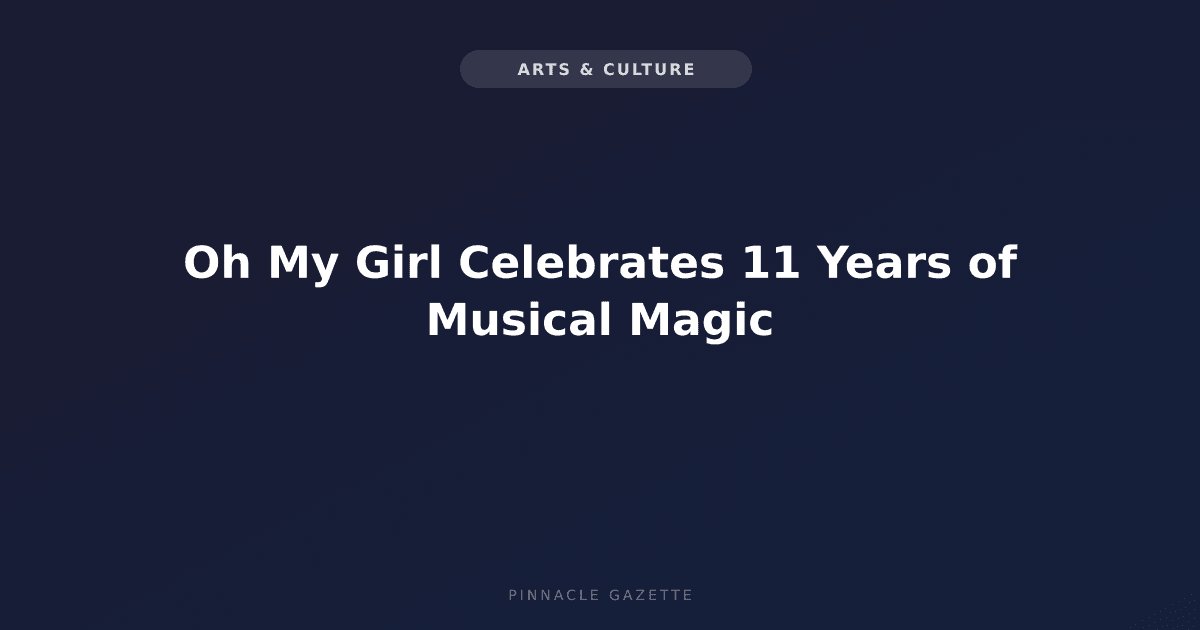
Task: Click the word ARTS in the badge
Action: (543, 69)
